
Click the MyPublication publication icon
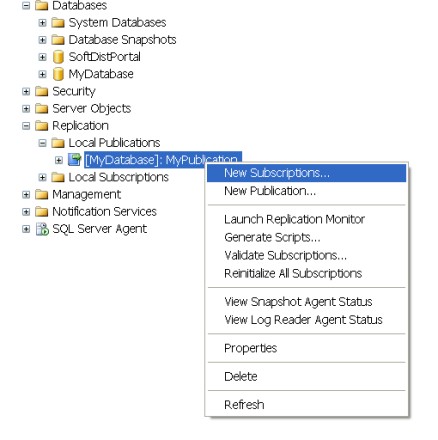click(x=74, y=160)
